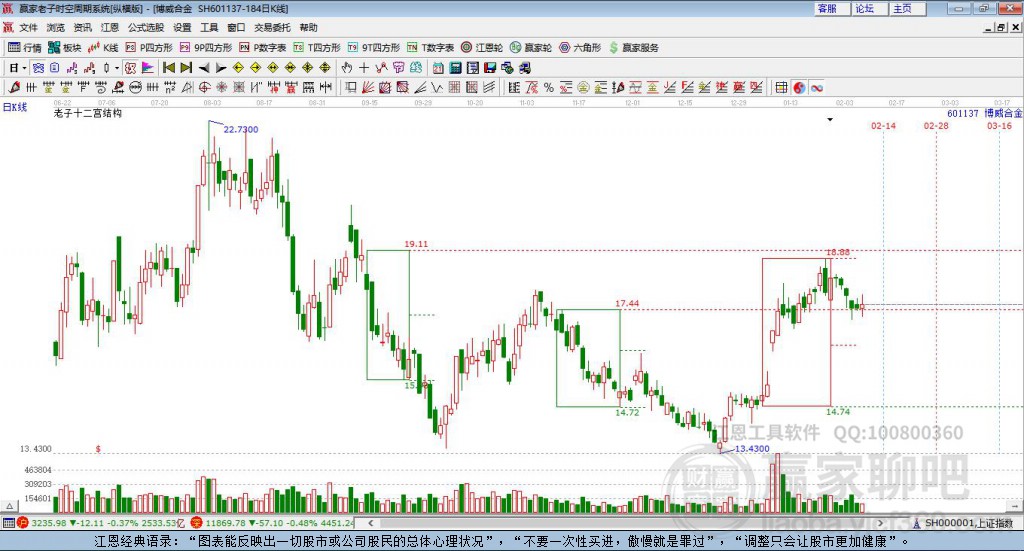This screenshot has height=551, width=1024.
Task: Click the 日K线 label
Action: [15, 107]
